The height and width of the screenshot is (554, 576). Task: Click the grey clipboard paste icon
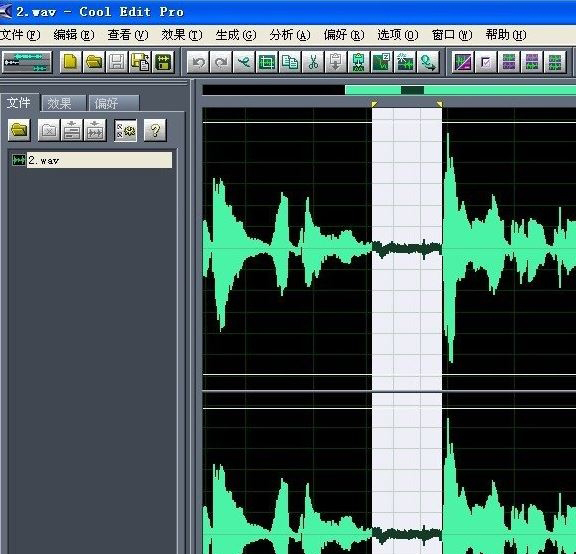(x=336, y=62)
